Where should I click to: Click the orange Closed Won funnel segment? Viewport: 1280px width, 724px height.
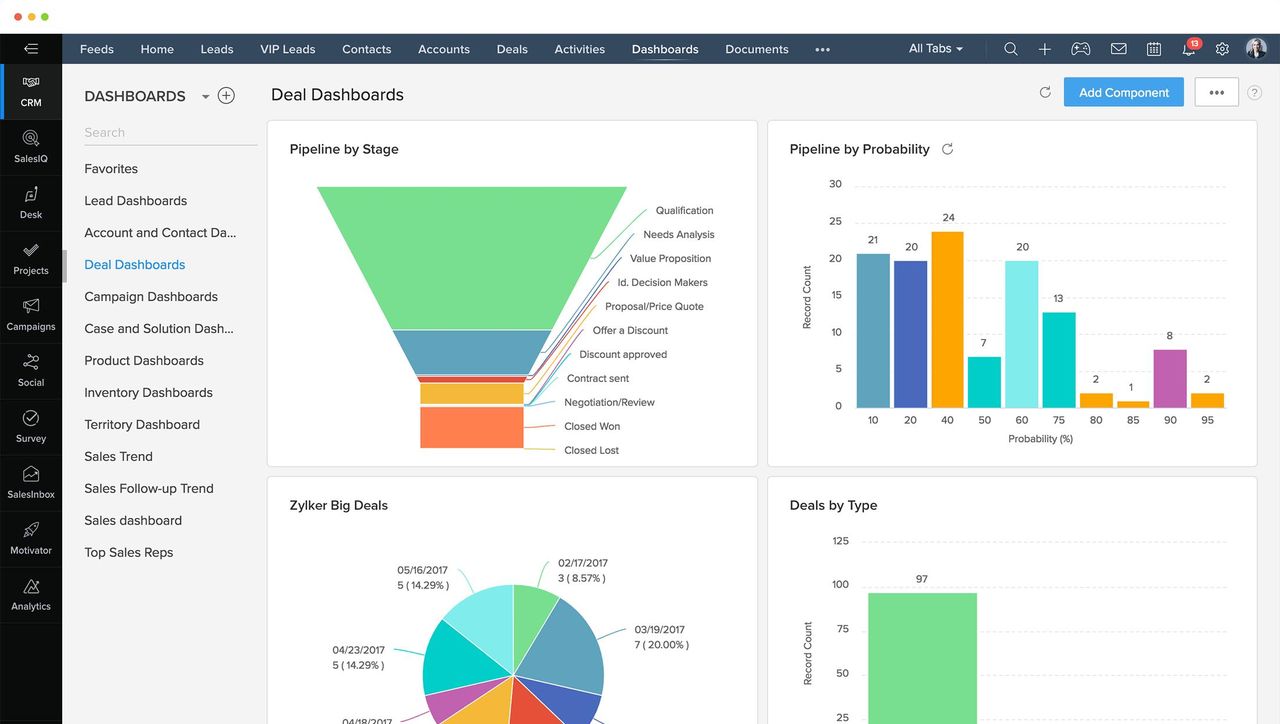tap(472, 427)
